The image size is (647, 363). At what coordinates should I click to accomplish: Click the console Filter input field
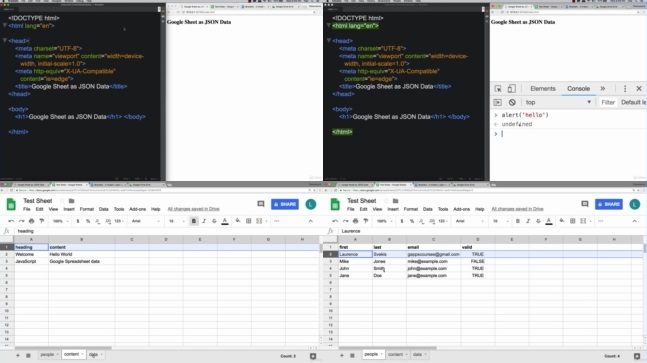click(x=608, y=102)
